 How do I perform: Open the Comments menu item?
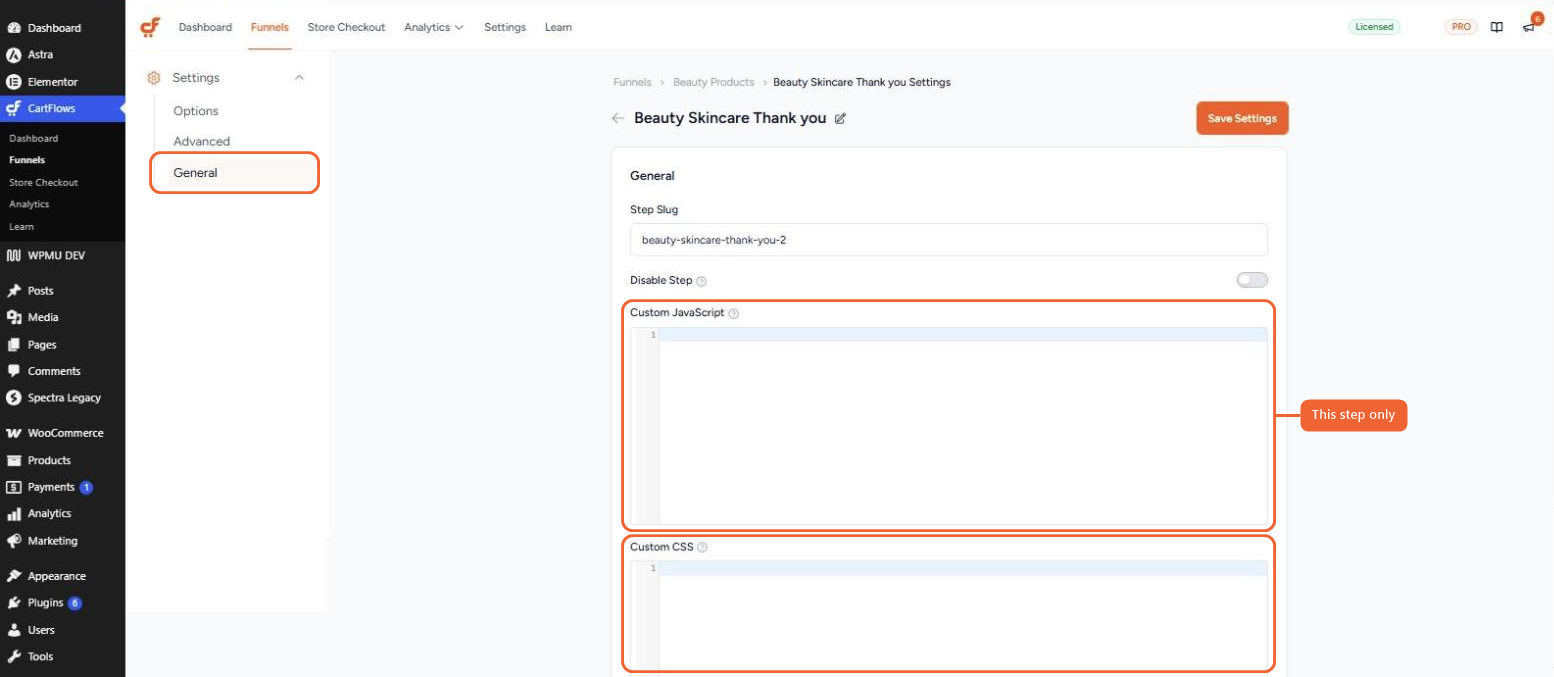(x=62, y=371)
